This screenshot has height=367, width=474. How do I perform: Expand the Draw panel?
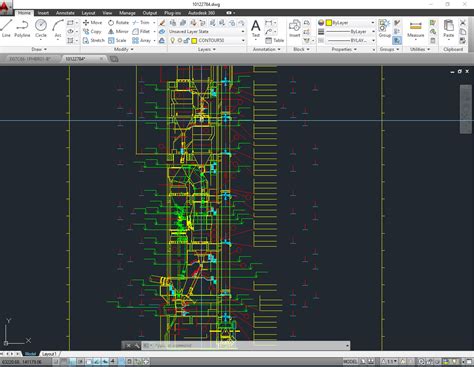39,49
